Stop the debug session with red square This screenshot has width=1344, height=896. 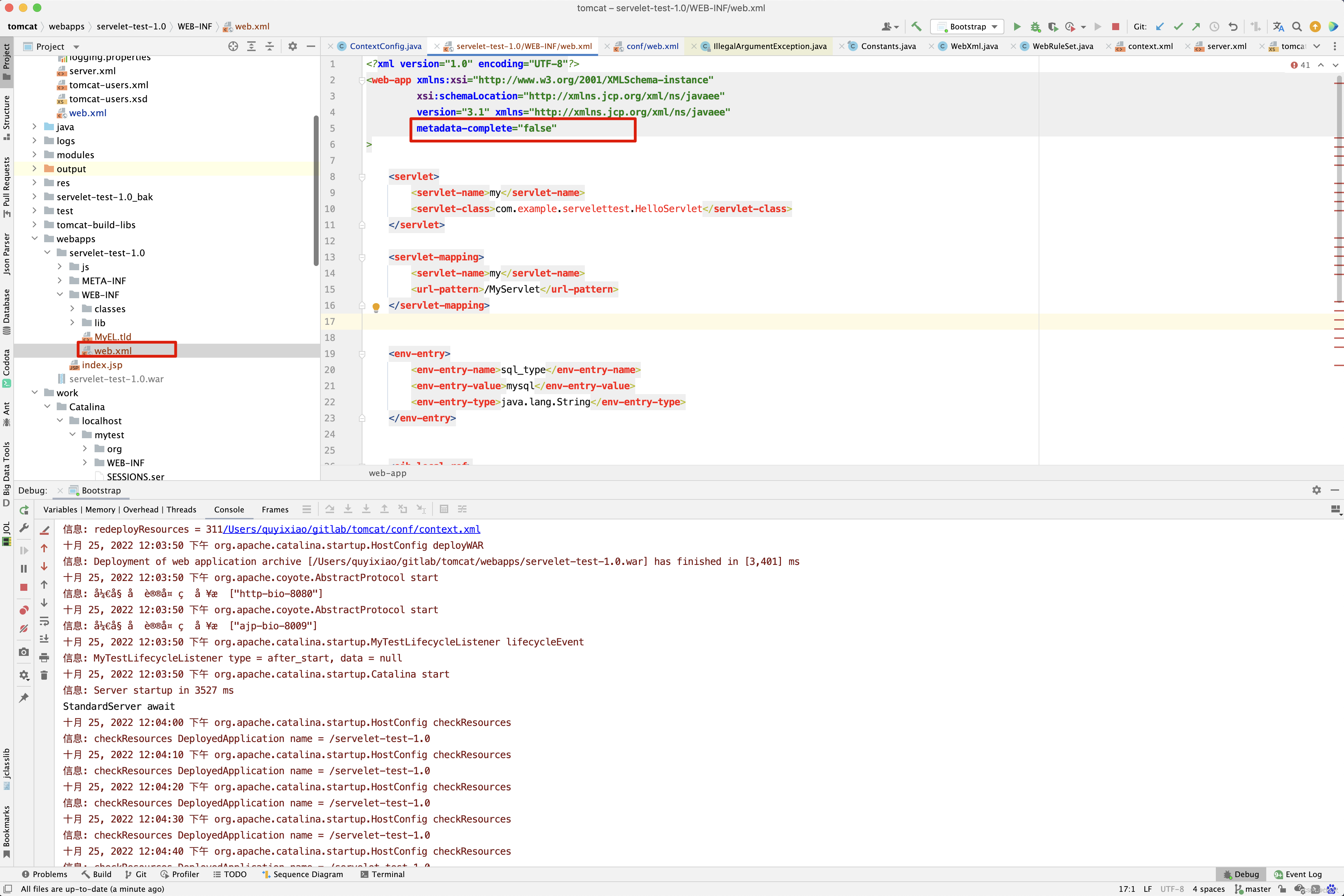click(x=24, y=587)
